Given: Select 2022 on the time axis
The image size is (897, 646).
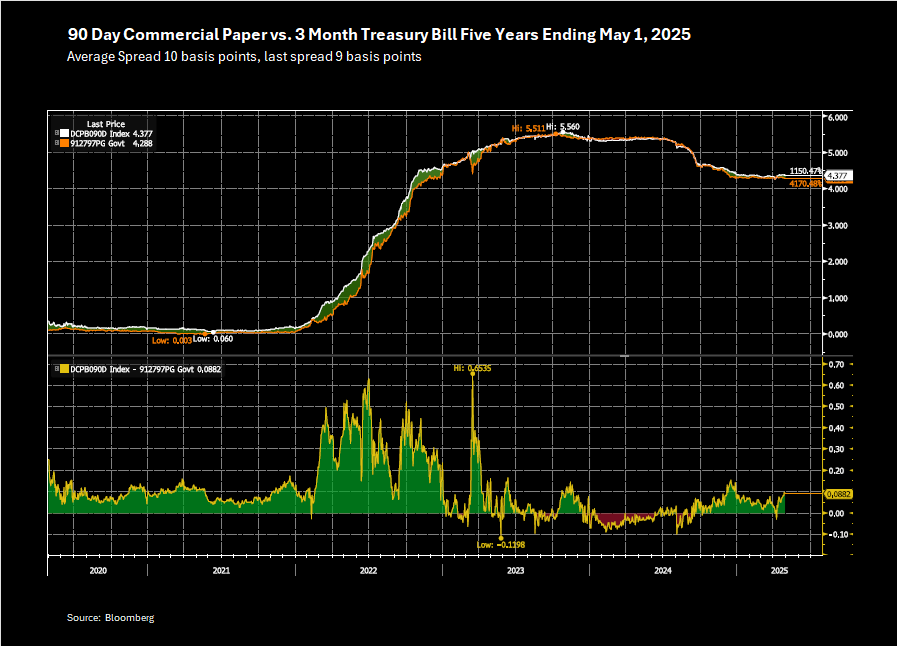Looking at the screenshot, I should (368, 571).
